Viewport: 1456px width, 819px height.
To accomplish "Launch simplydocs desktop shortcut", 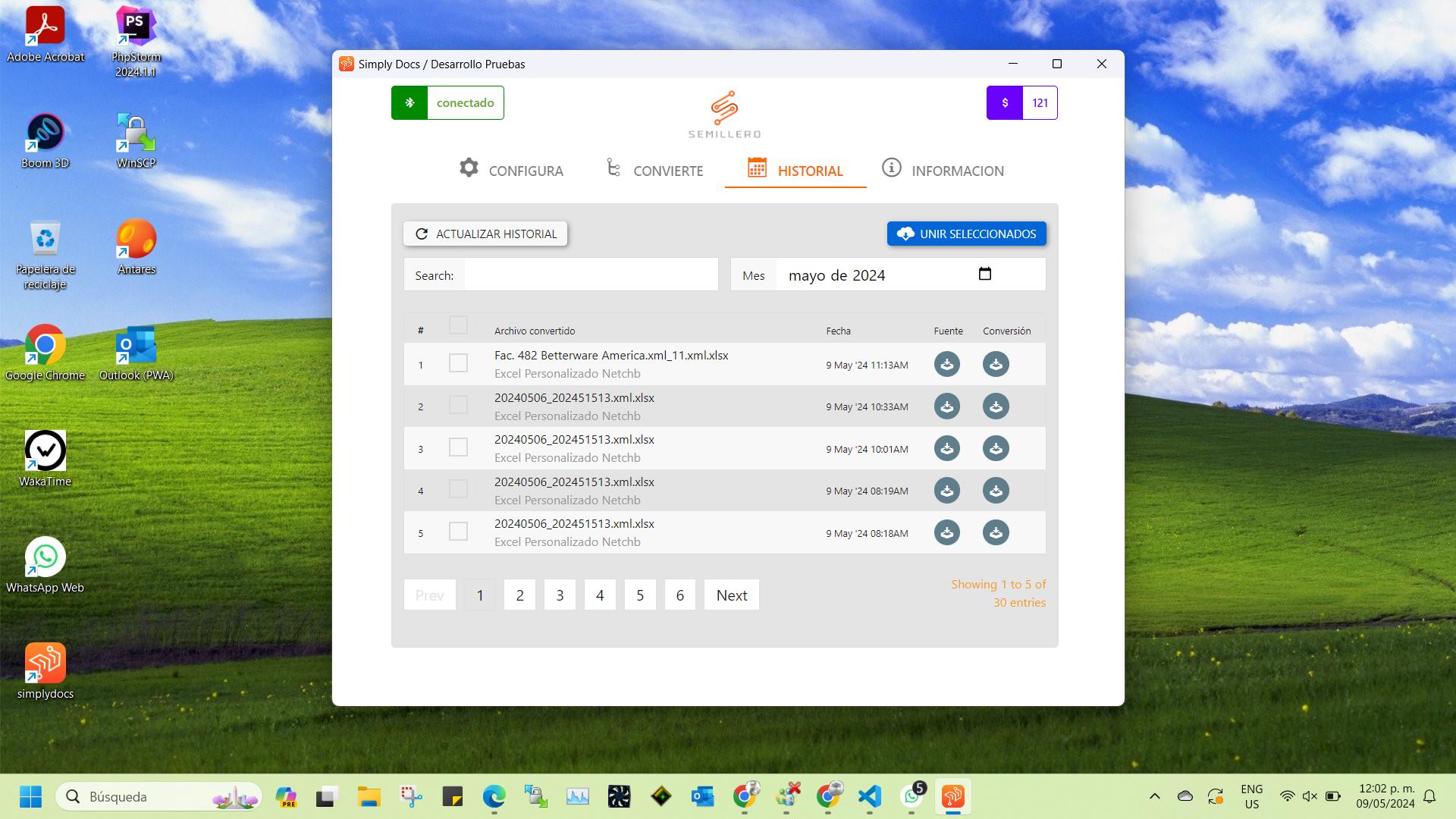I will tap(45, 670).
